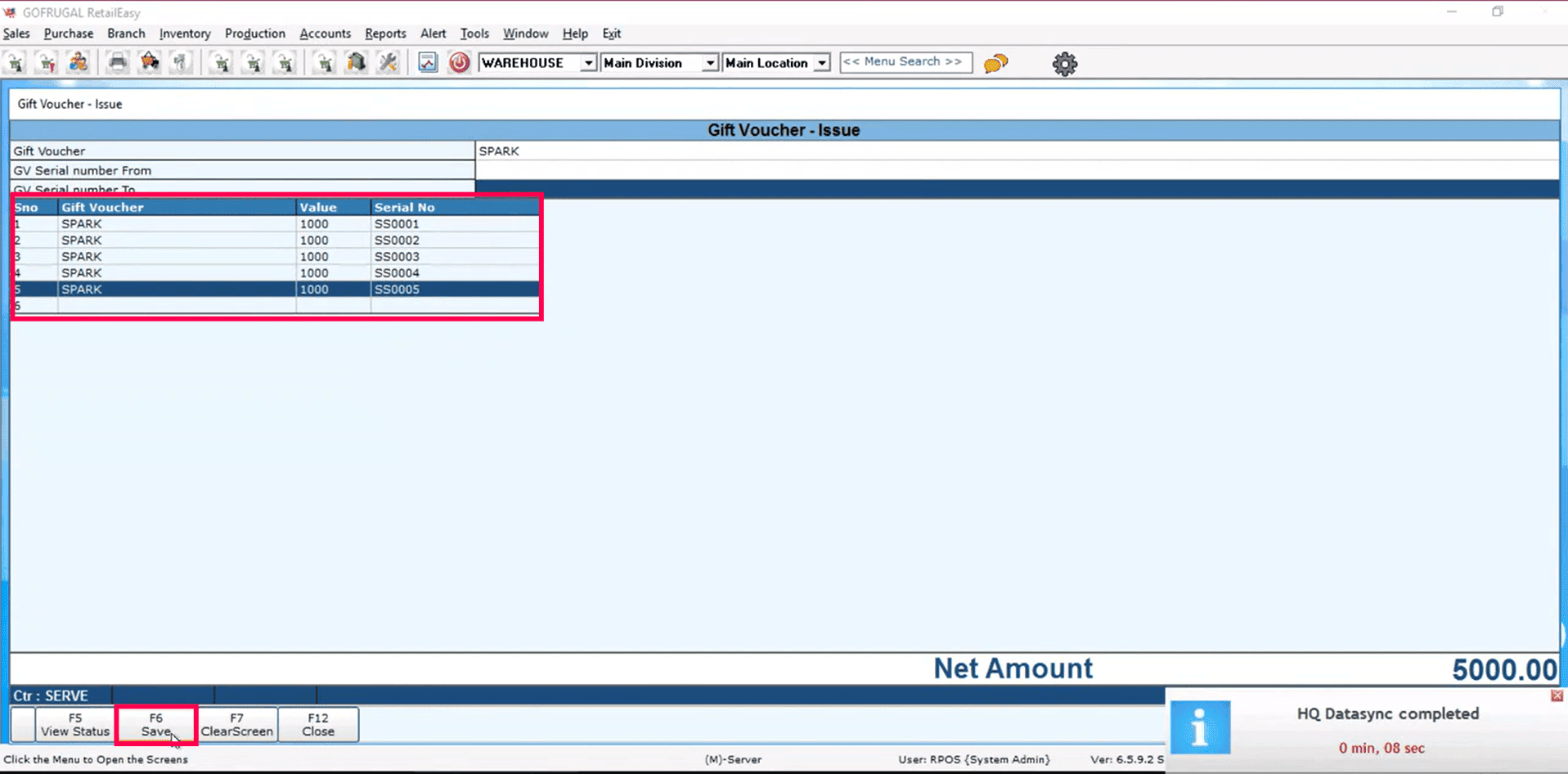This screenshot has width=1568, height=774.
Task: Open the Sales menu
Action: click(x=16, y=34)
